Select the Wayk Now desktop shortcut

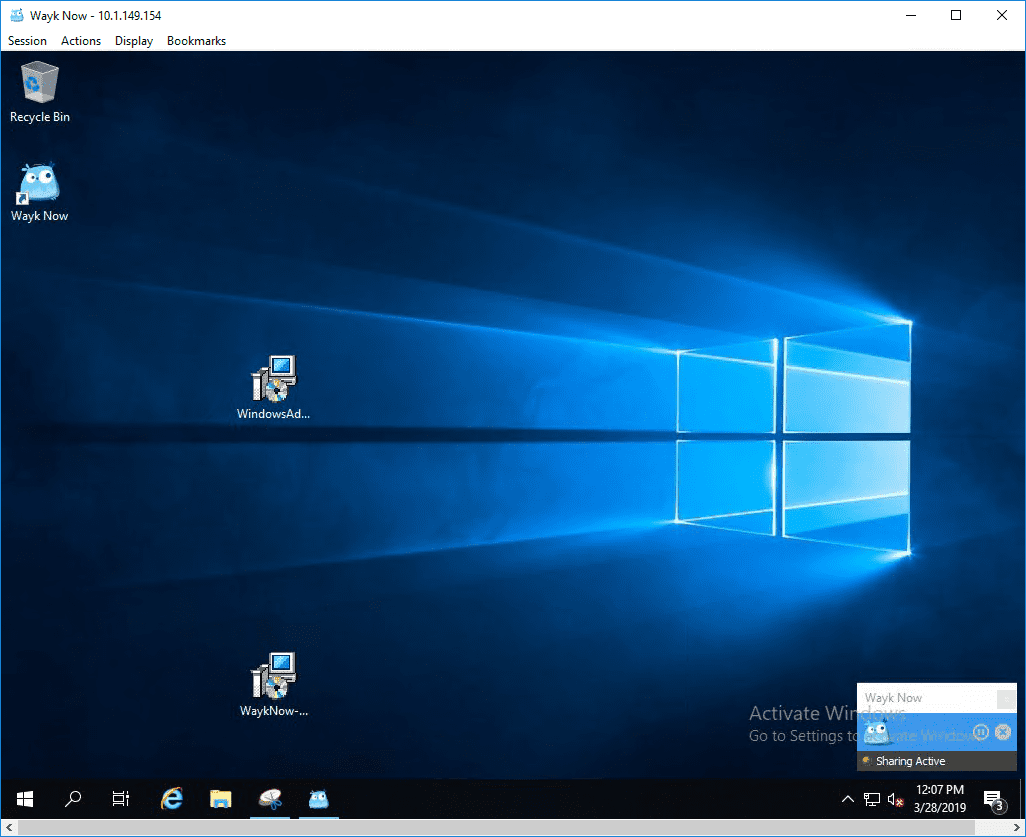[39, 192]
